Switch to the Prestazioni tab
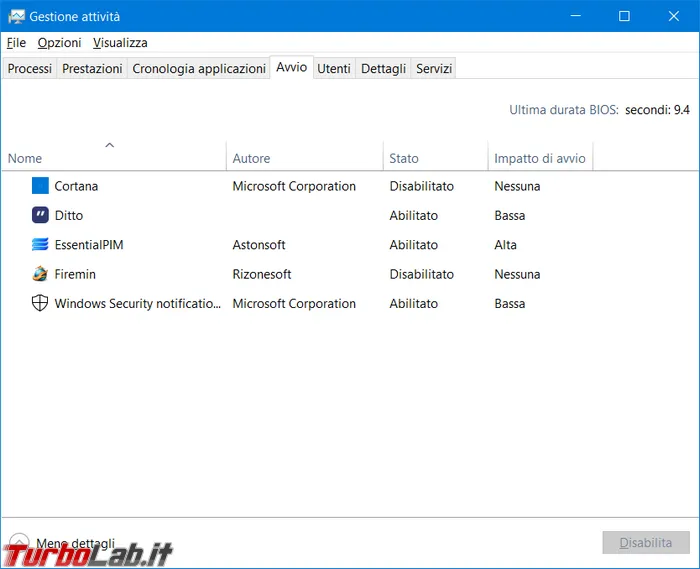Image resolution: width=700 pixels, height=569 pixels. [x=92, y=68]
